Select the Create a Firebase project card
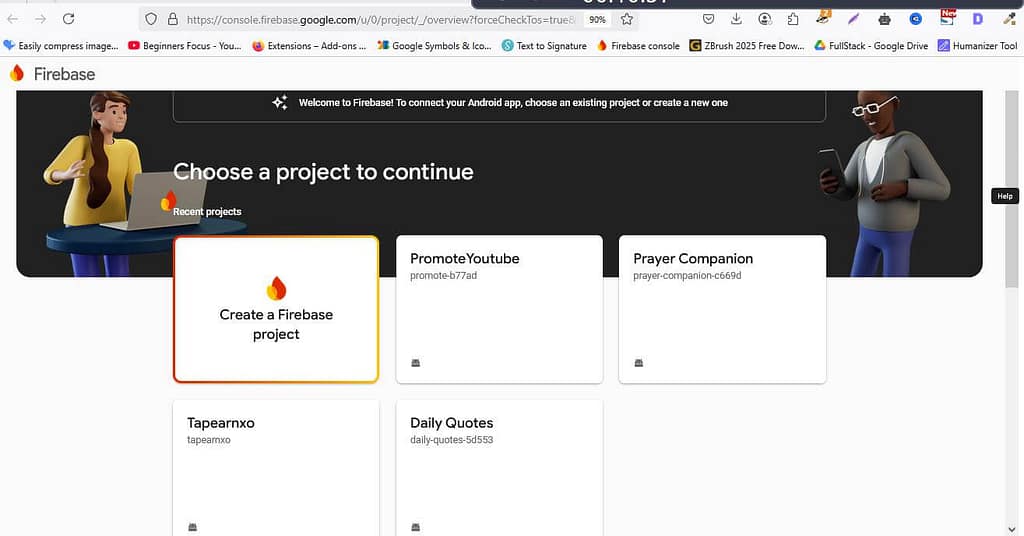 276,309
